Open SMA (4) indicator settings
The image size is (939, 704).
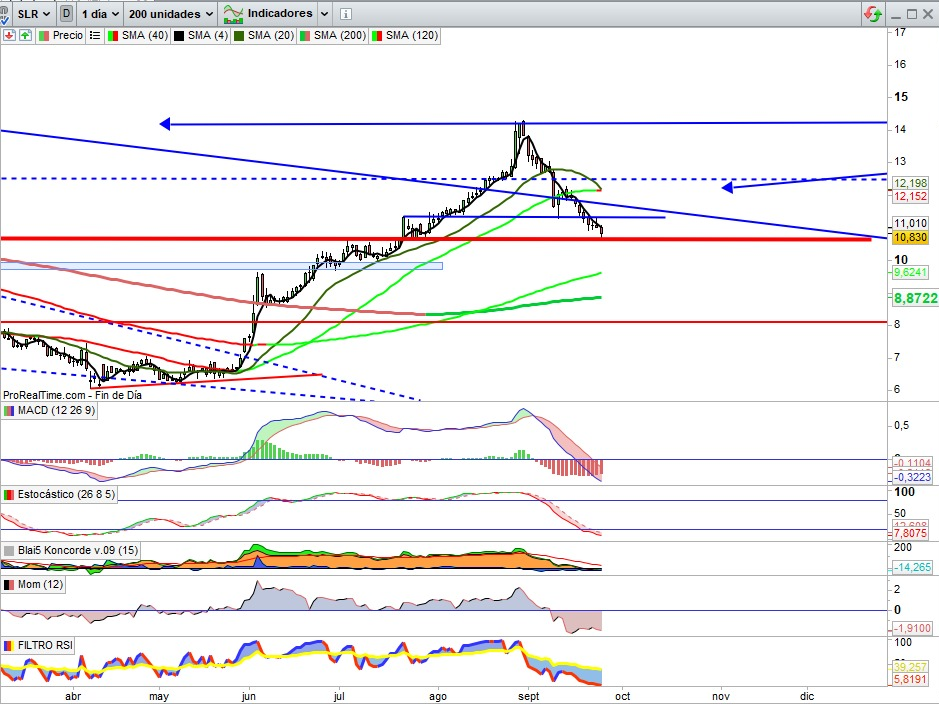point(208,35)
